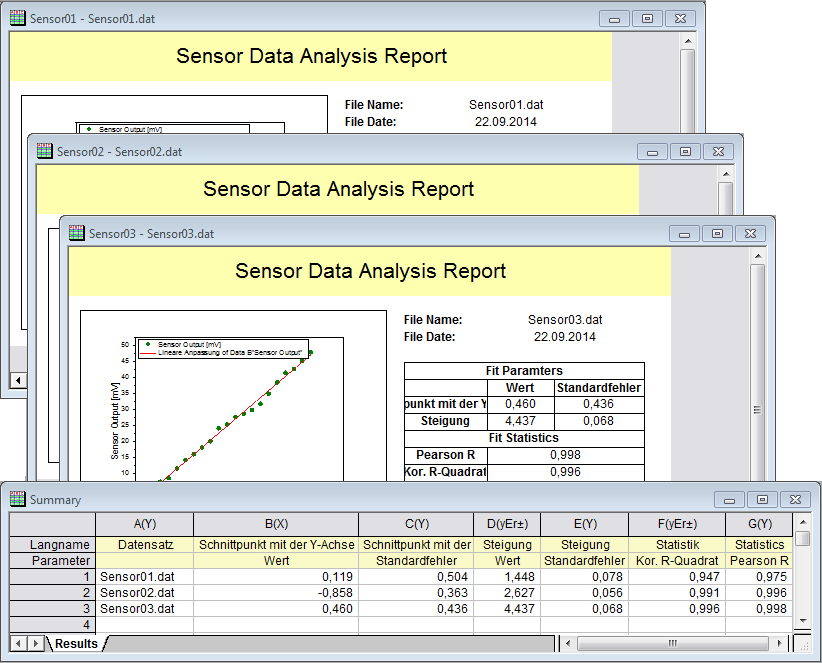Select column header E(Y) in Summary
The width and height of the screenshot is (822, 663).
(x=585, y=524)
